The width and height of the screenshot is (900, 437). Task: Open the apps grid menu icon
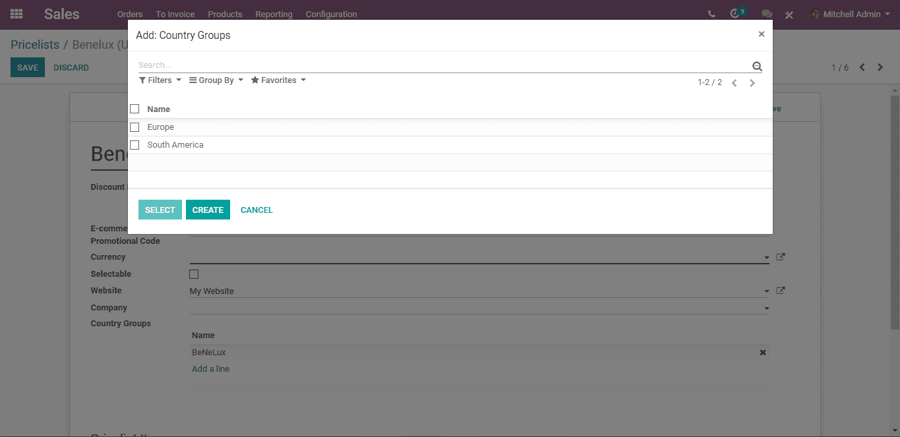coord(17,14)
